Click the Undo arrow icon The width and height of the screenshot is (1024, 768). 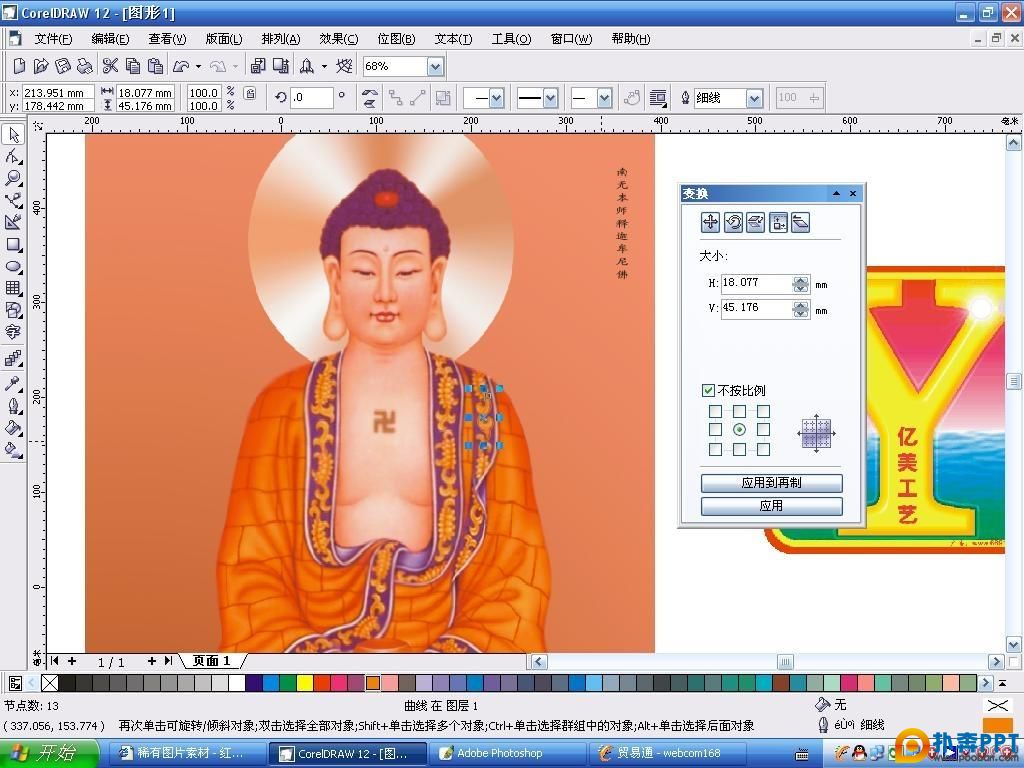click(x=181, y=66)
